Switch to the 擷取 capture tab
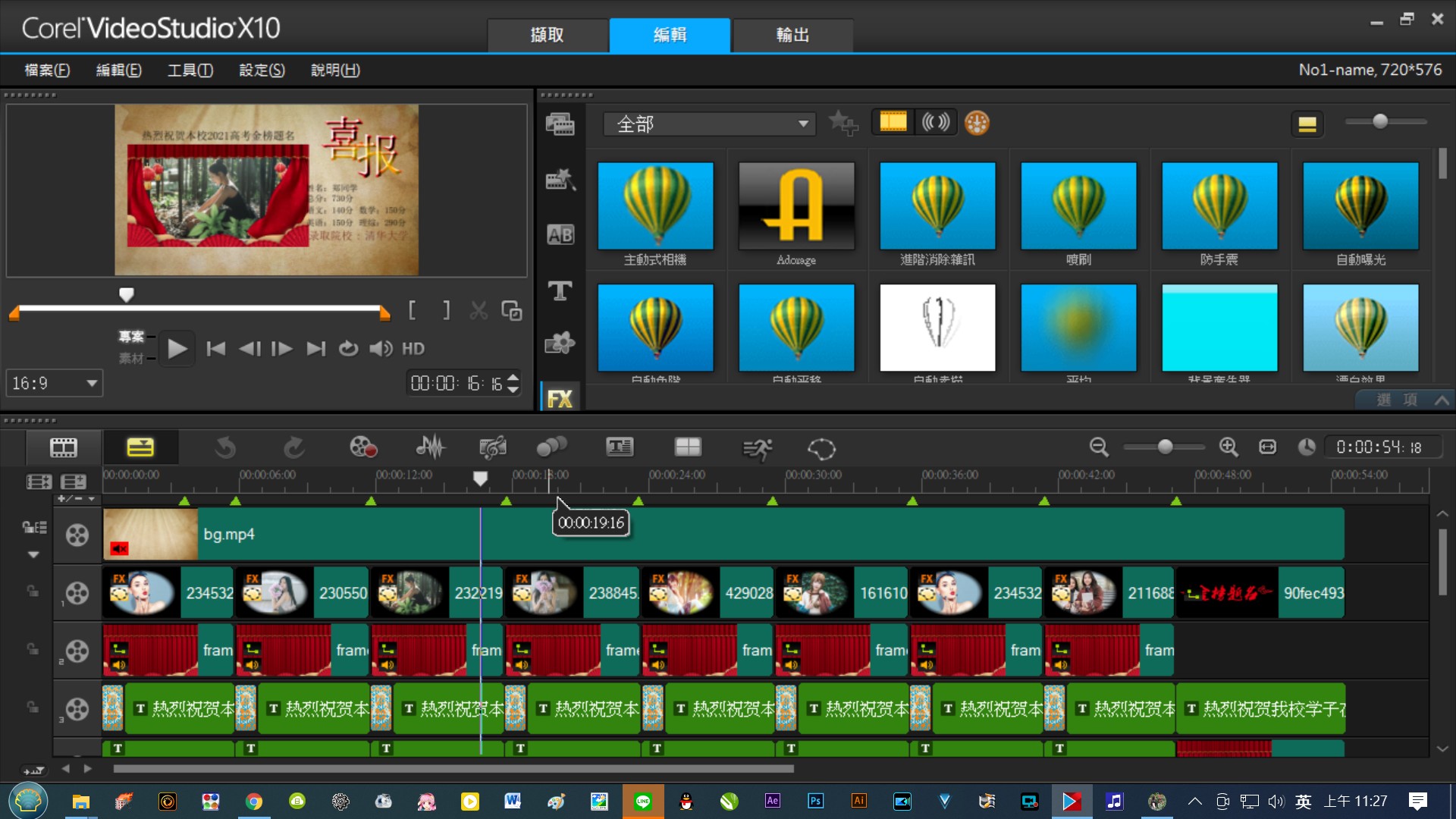 pyautogui.click(x=547, y=35)
